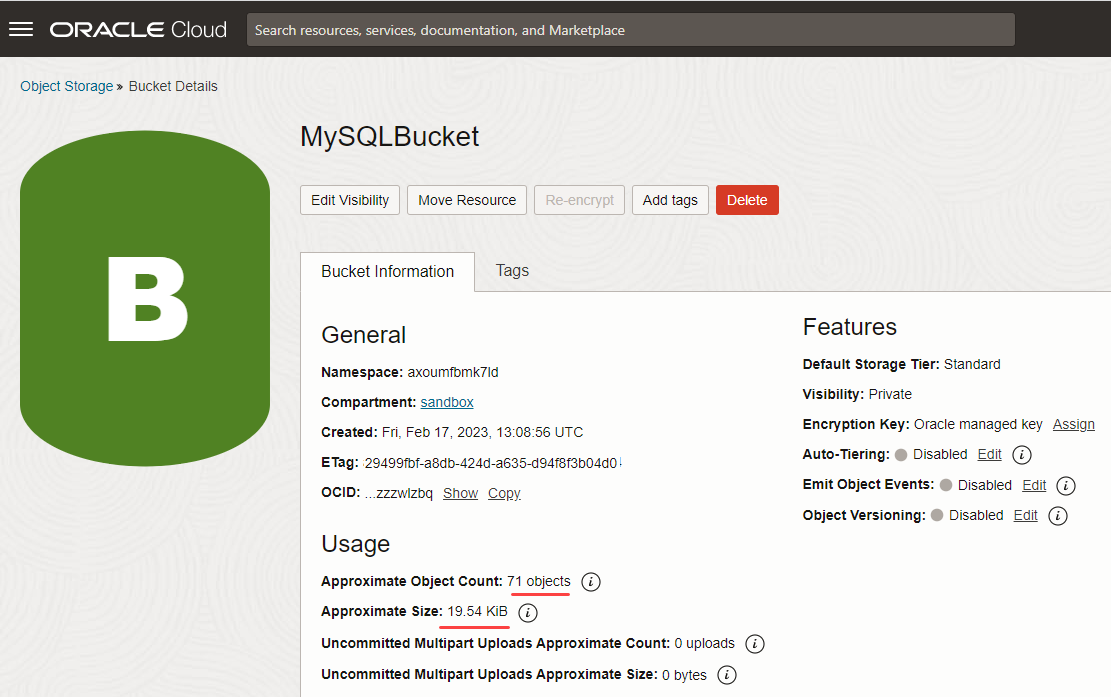Click info icon next to Object Versioning
Viewport: 1111px width, 697px height.
1058,516
